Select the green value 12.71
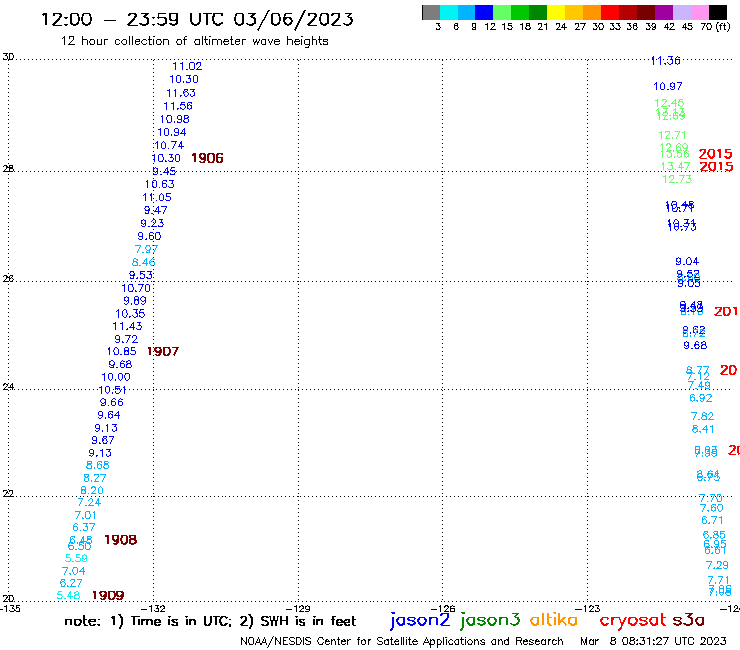 click(673, 135)
